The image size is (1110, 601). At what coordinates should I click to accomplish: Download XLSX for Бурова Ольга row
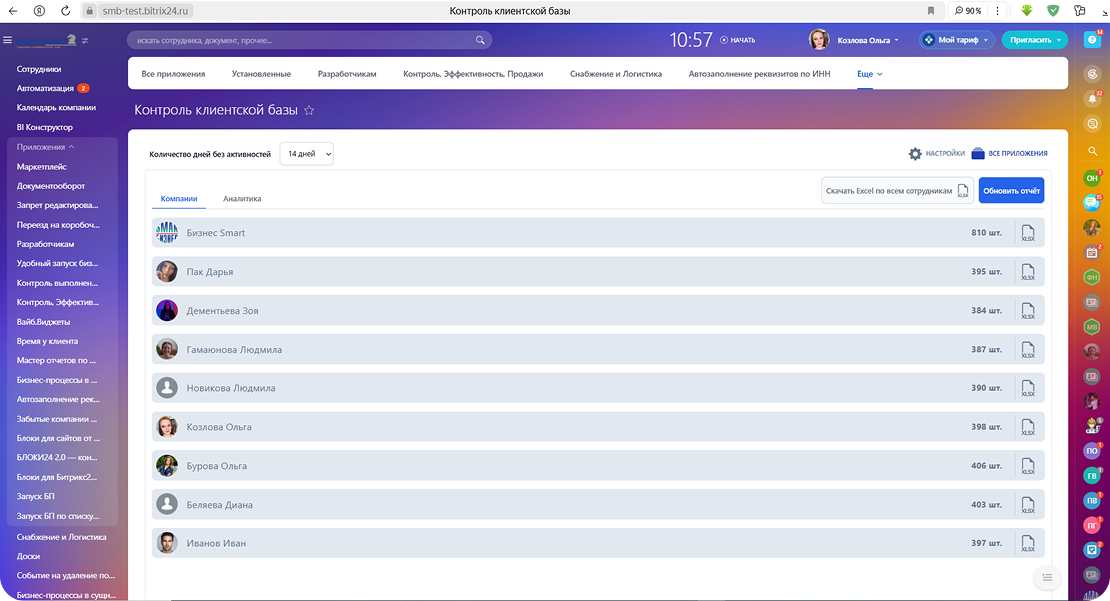(x=1028, y=466)
